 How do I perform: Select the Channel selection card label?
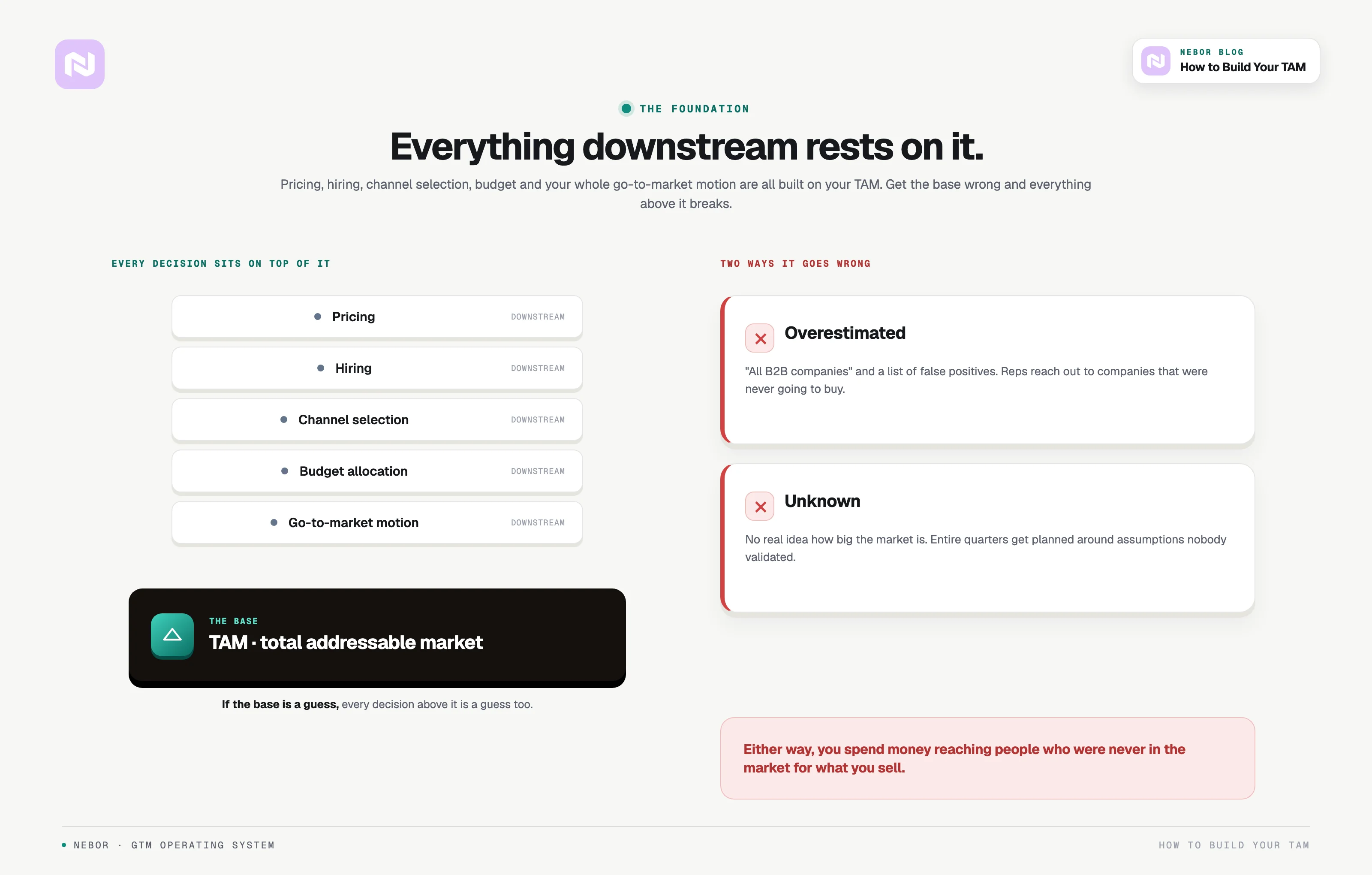point(353,419)
